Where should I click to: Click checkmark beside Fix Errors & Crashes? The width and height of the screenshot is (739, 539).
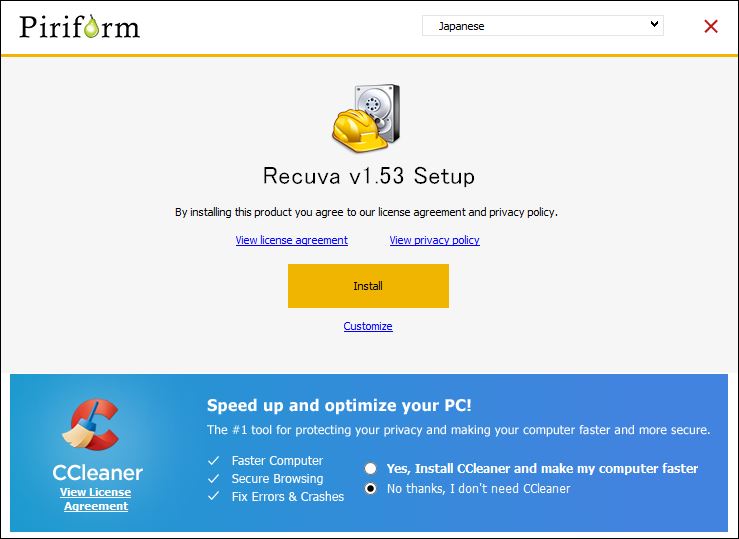click(x=213, y=496)
